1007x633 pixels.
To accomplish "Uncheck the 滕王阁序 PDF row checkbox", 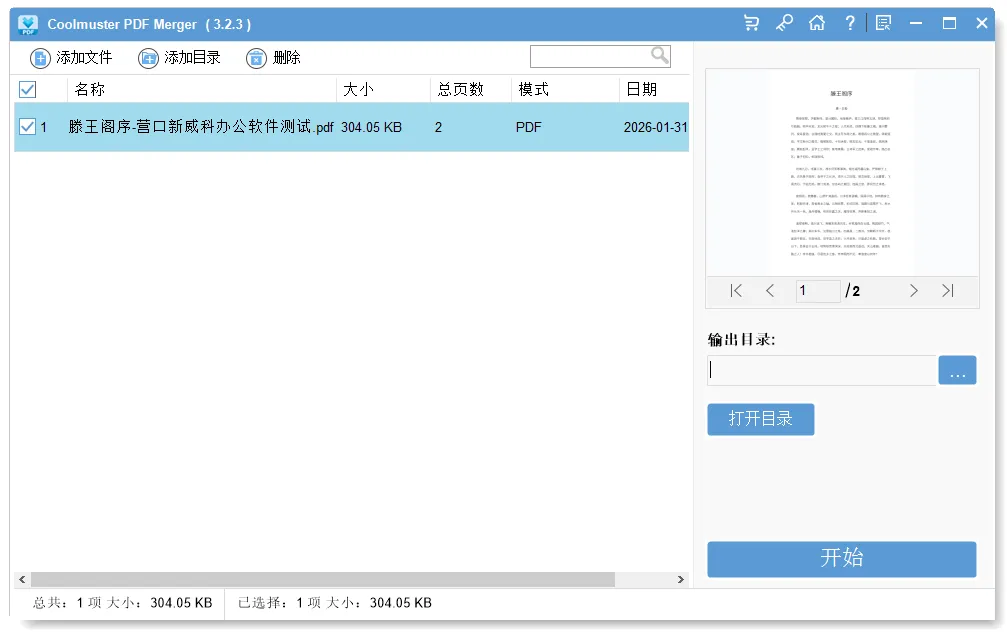I will pyautogui.click(x=27, y=126).
